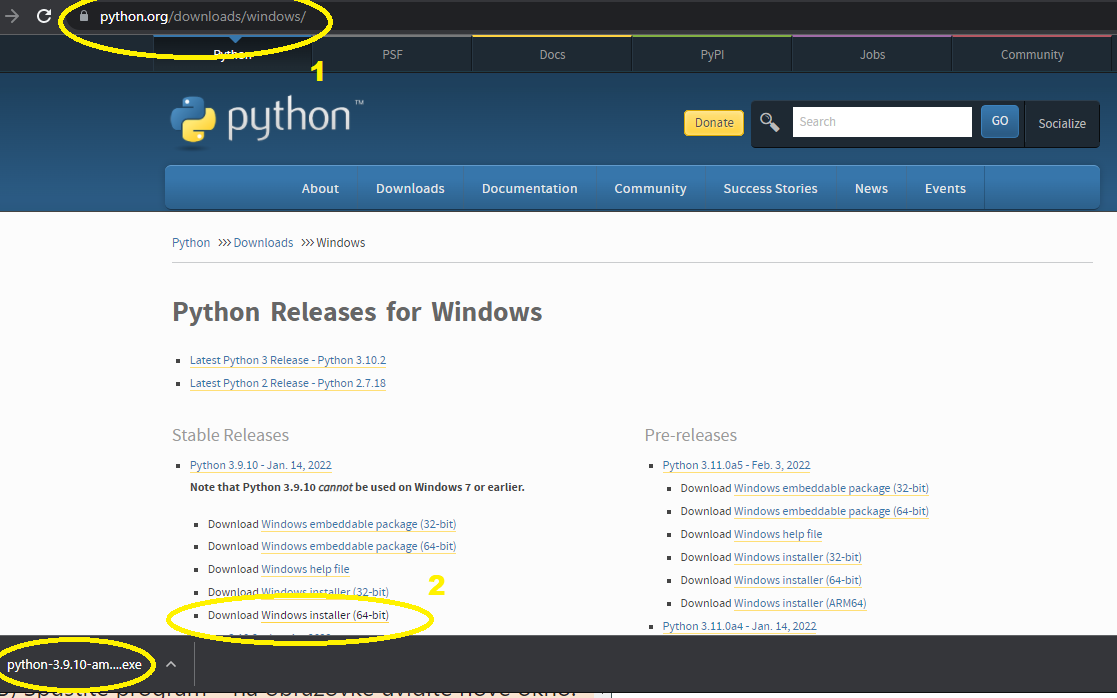Open the downloaded python-3.9.10 exe file
This screenshot has width=1117, height=698.
74,665
